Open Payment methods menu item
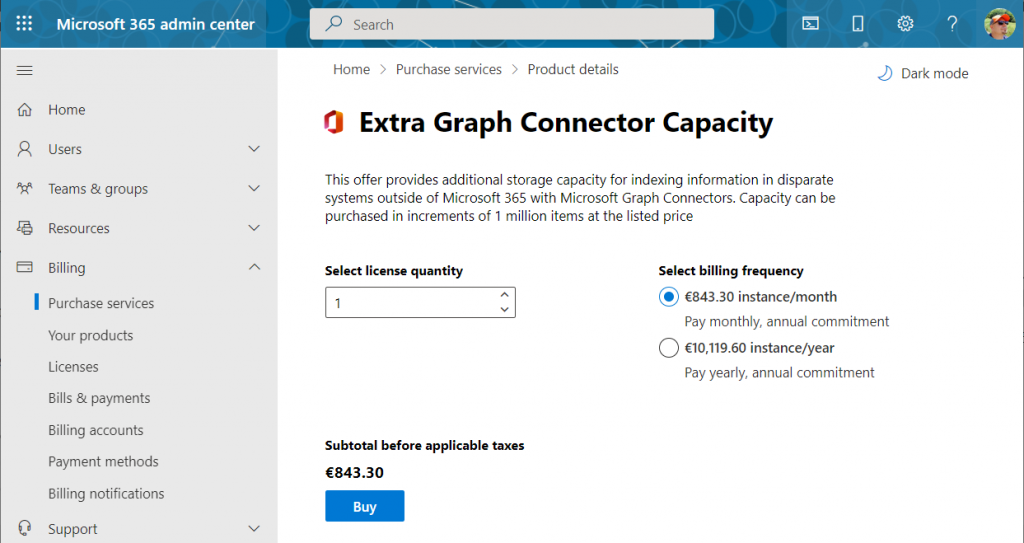1024x543 pixels. (x=103, y=461)
